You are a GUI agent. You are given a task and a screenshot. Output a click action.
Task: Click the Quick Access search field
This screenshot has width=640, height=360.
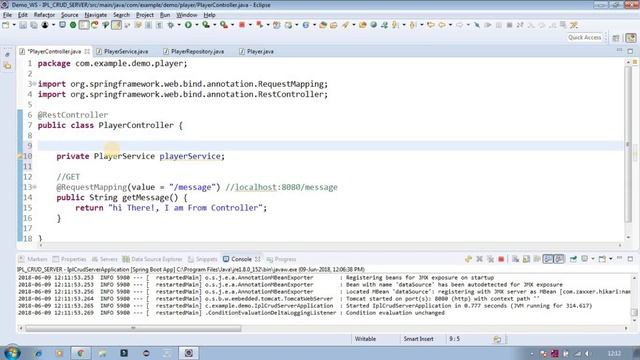pos(584,38)
